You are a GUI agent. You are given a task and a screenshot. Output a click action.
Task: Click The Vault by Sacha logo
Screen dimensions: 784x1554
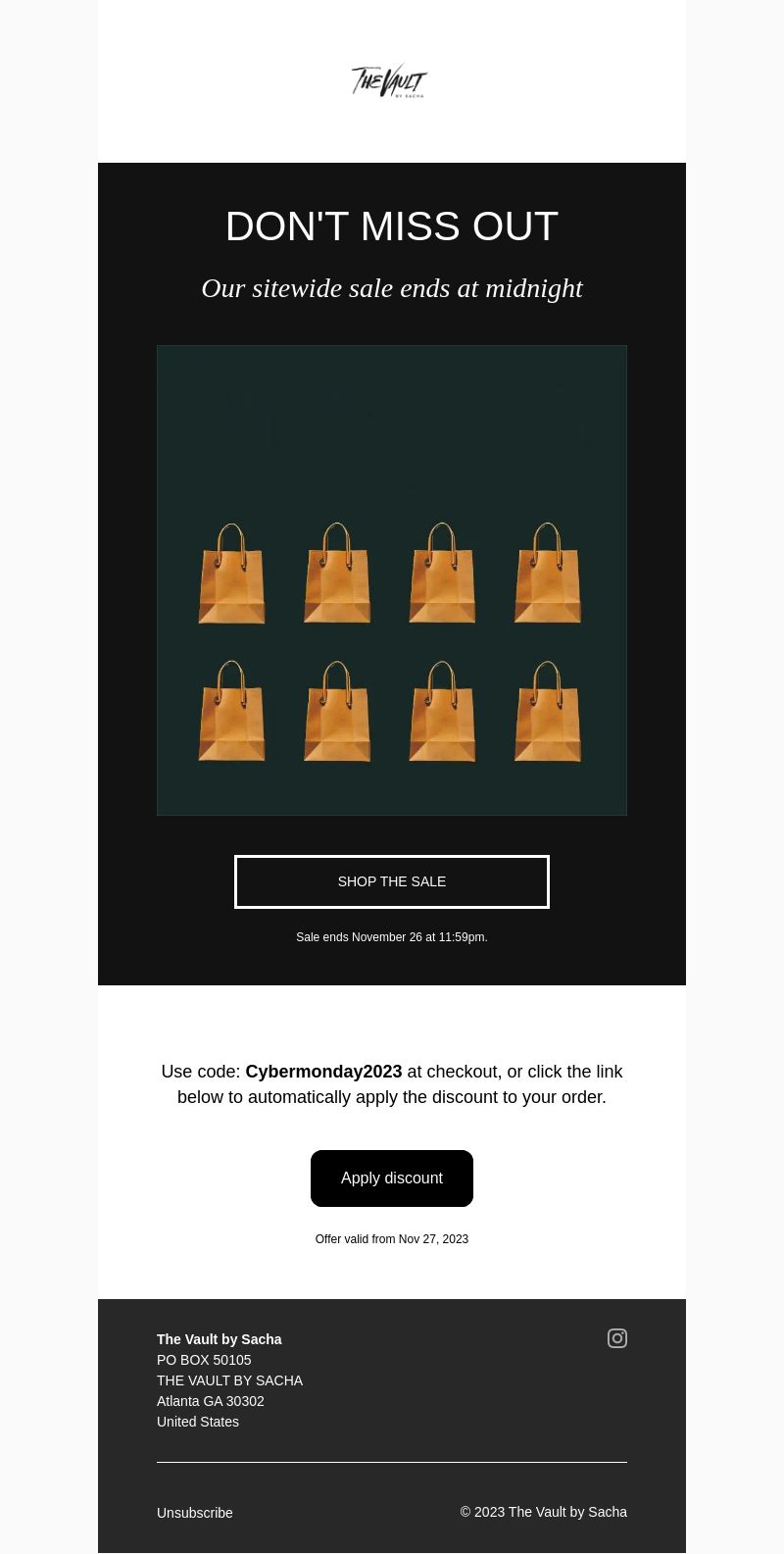390,81
